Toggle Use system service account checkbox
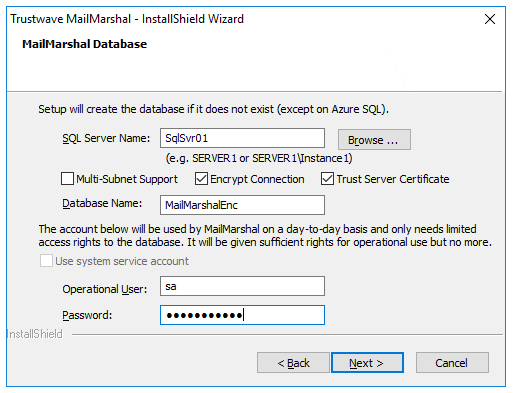This screenshot has width=514, height=393. [x=46, y=261]
